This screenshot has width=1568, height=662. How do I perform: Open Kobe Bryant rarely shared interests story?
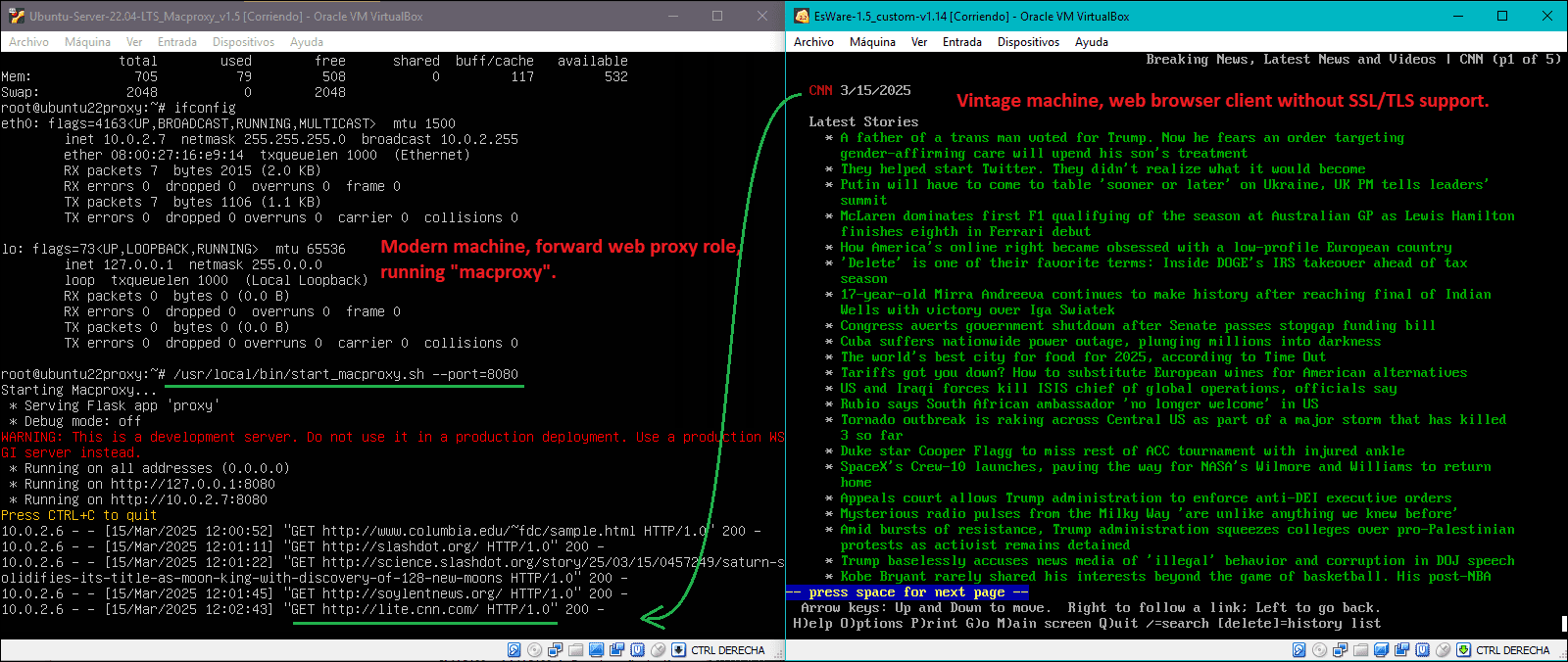(x=1165, y=576)
